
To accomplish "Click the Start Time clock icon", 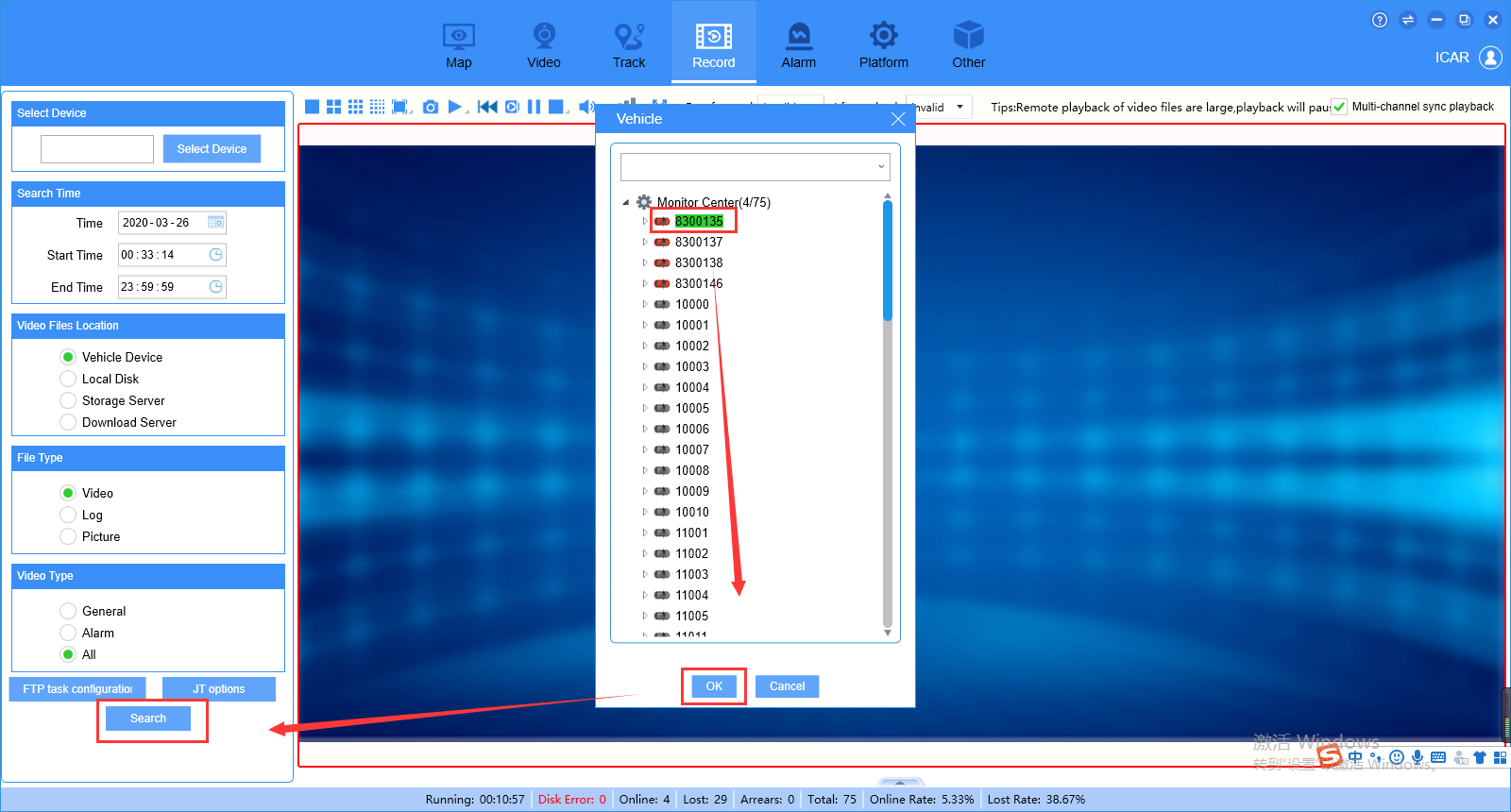I will click(215, 255).
